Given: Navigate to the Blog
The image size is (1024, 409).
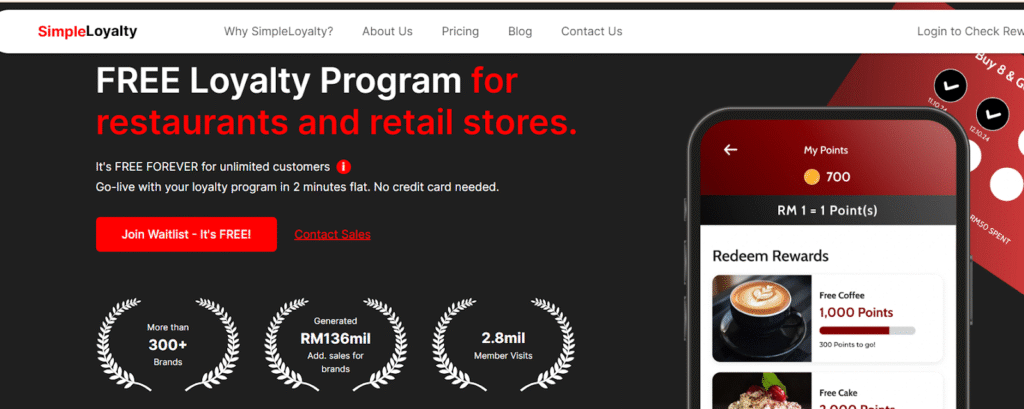Looking at the screenshot, I should (520, 31).
